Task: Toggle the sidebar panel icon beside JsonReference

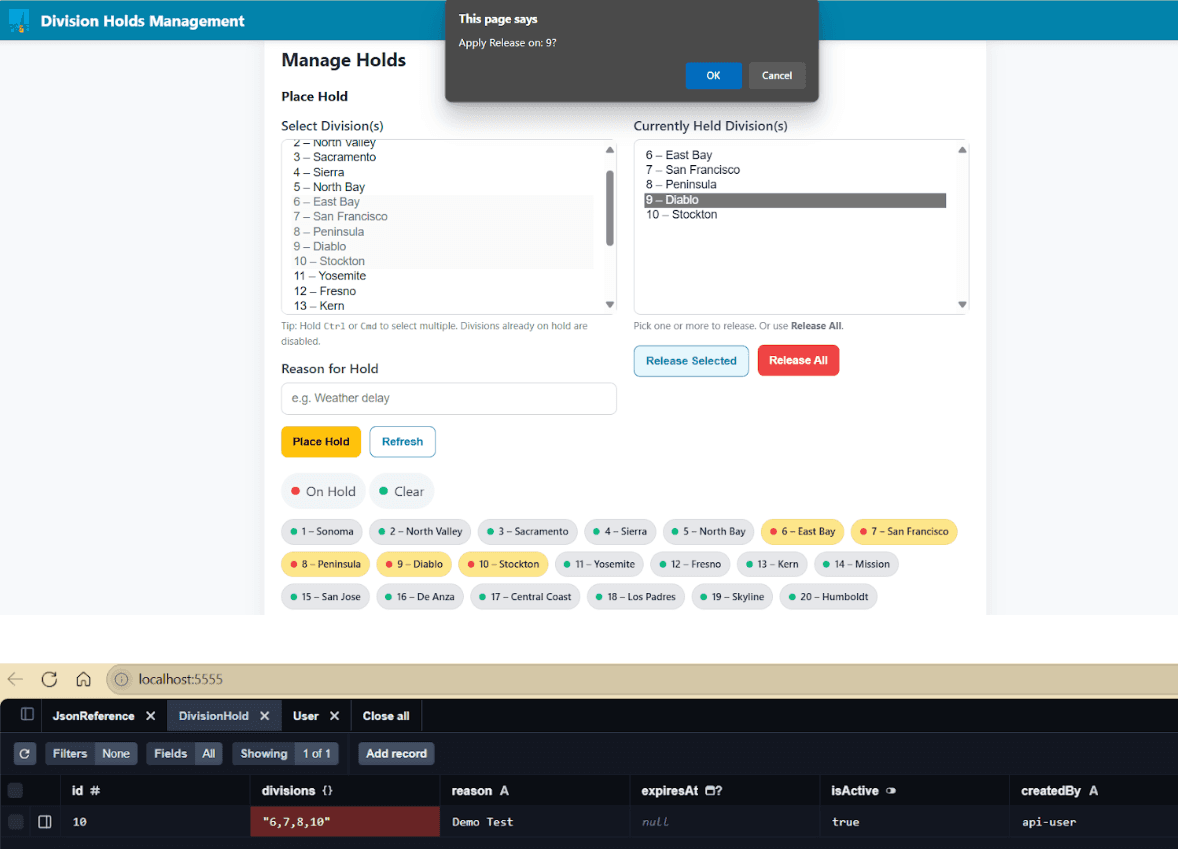Action: (27, 715)
